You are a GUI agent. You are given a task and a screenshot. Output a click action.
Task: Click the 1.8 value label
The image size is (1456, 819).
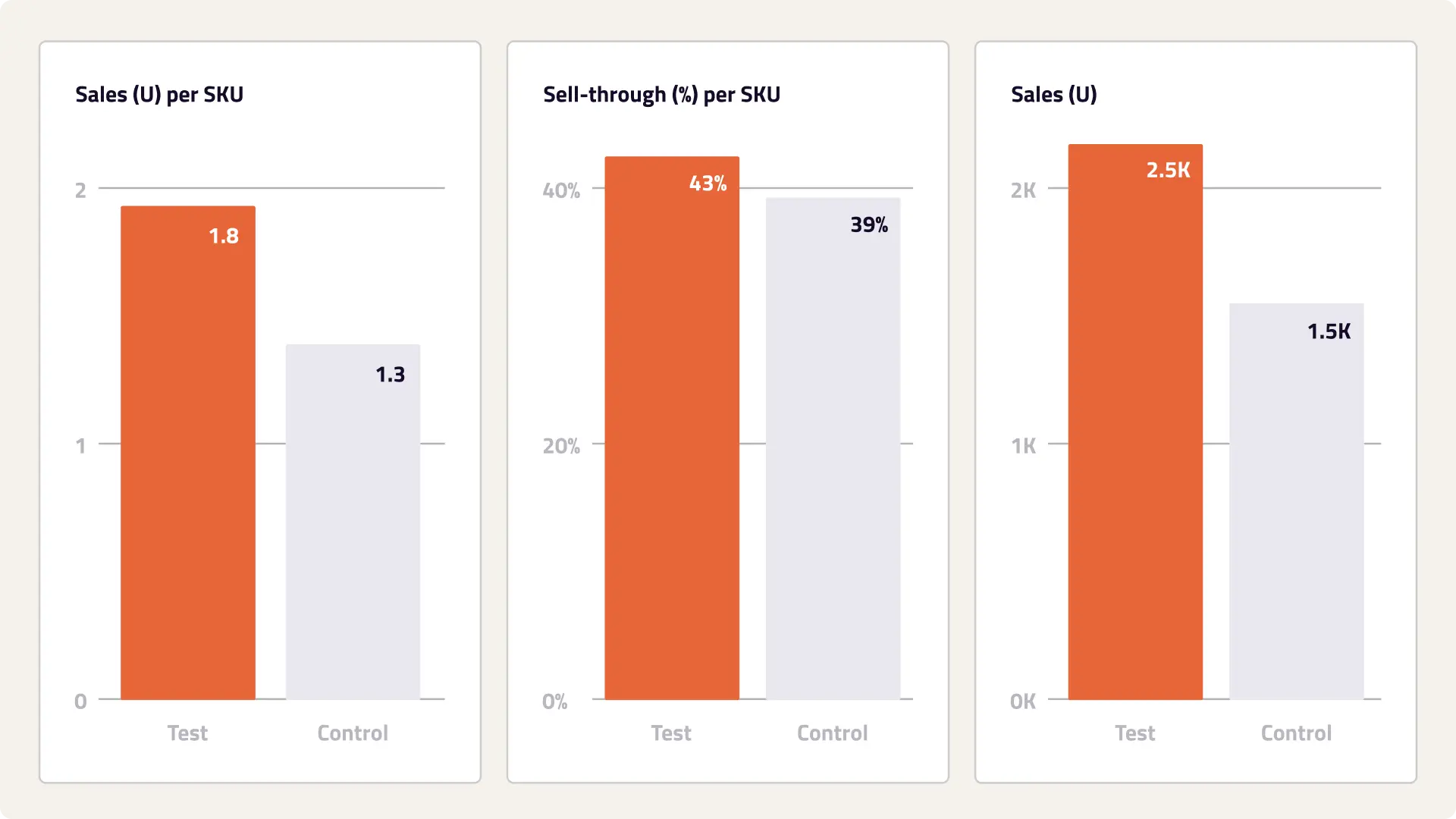pyautogui.click(x=224, y=237)
